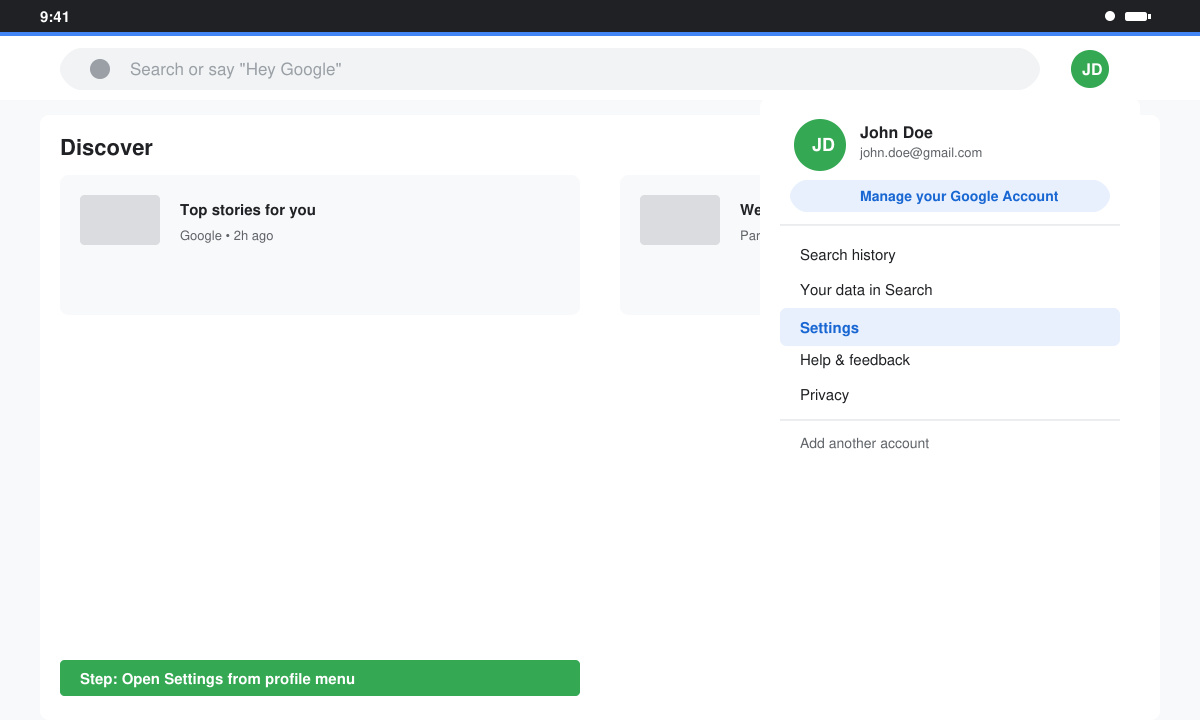
Task: Click the Top stories card thumbnail
Action: [x=120, y=220]
